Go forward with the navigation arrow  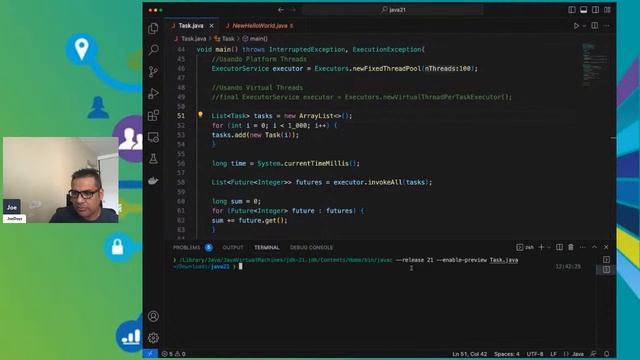pos(293,10)
